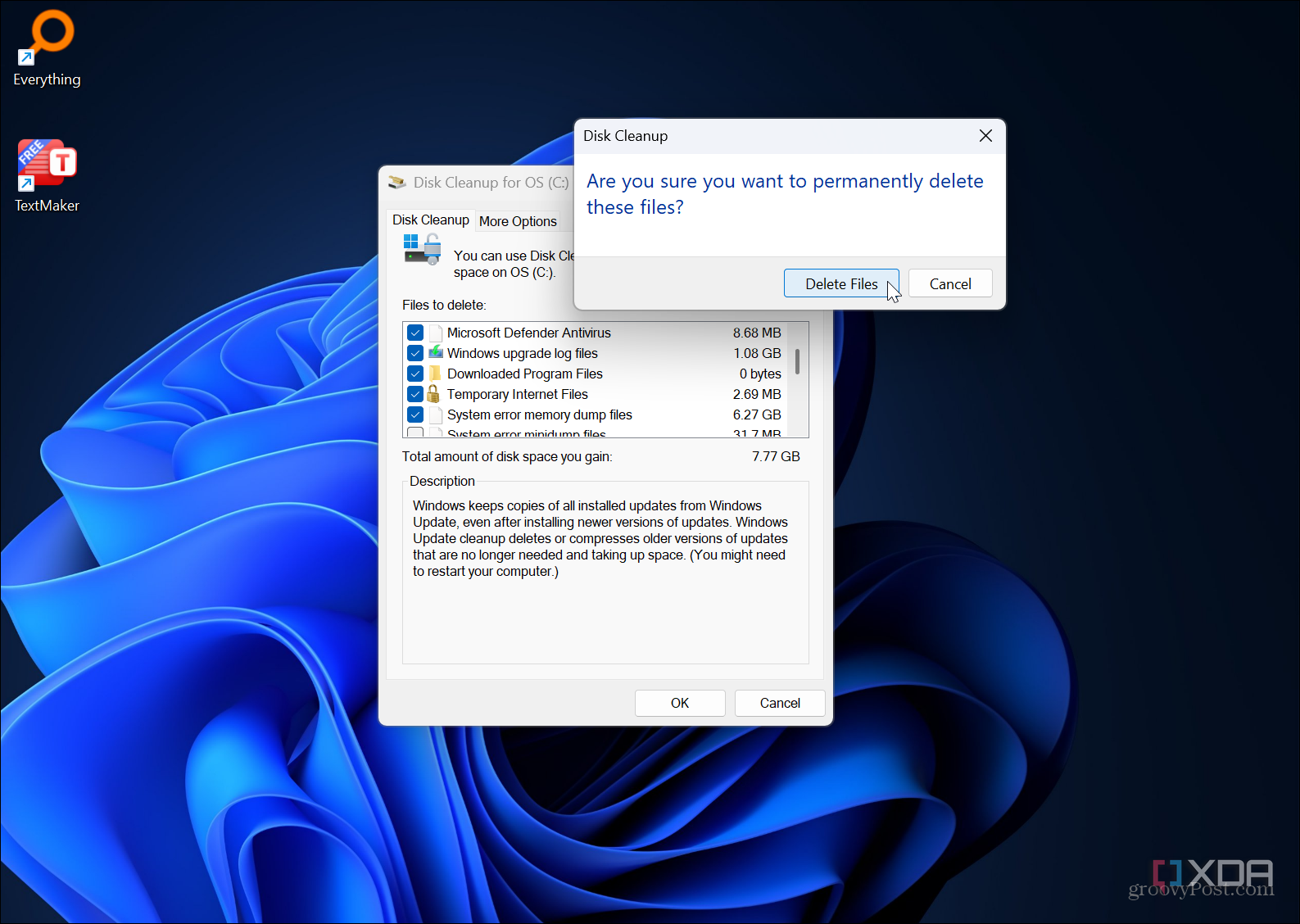Select the 0 bytes size value
The image size is (1300, 924).
tap(760, 374)
